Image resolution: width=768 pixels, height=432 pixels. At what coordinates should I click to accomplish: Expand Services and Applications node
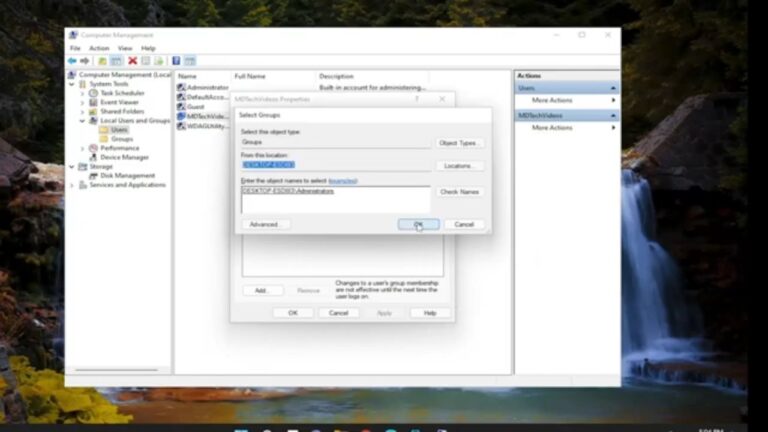tap(73, 185)
